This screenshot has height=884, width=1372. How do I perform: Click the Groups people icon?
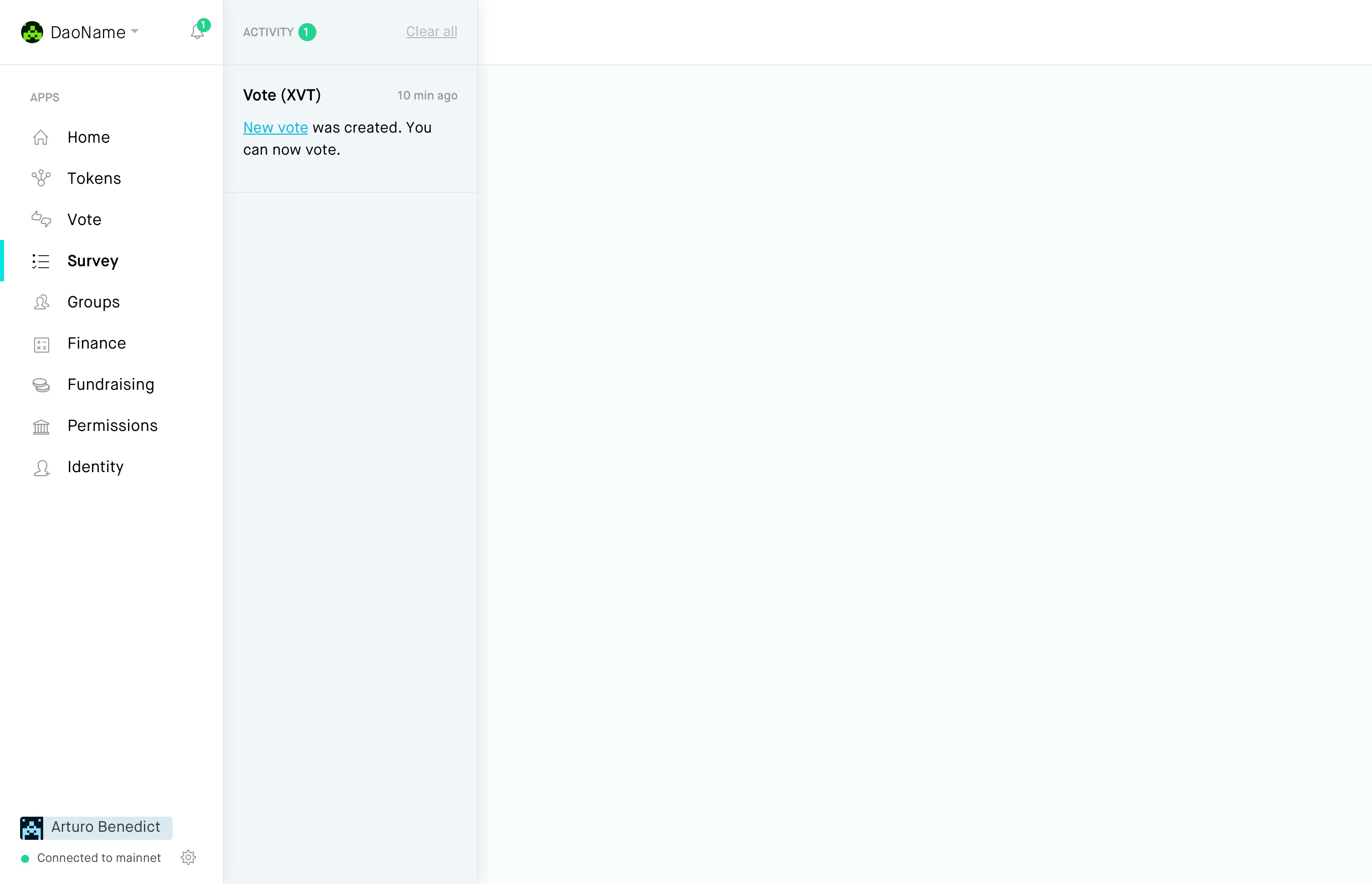[41, 302]
